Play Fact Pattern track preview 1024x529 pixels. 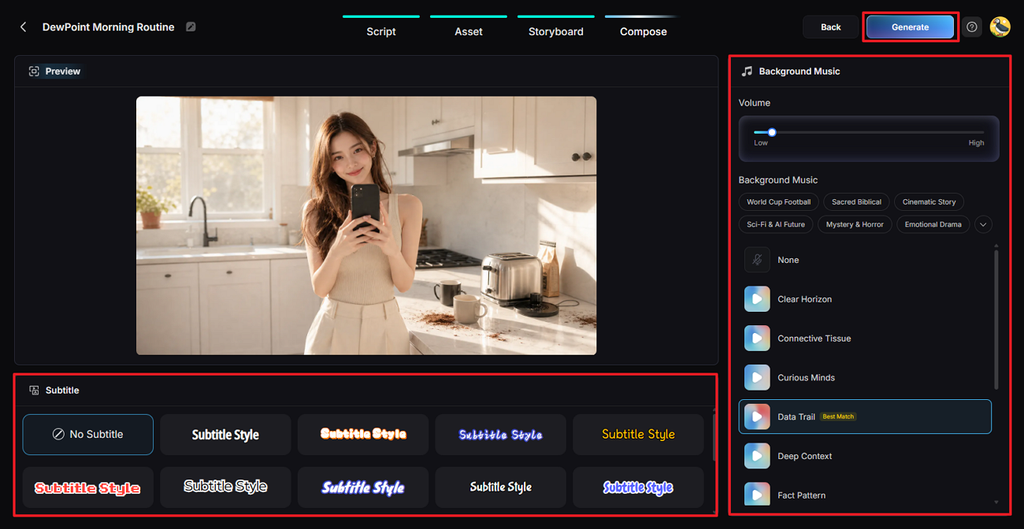(x=757, y=495)
